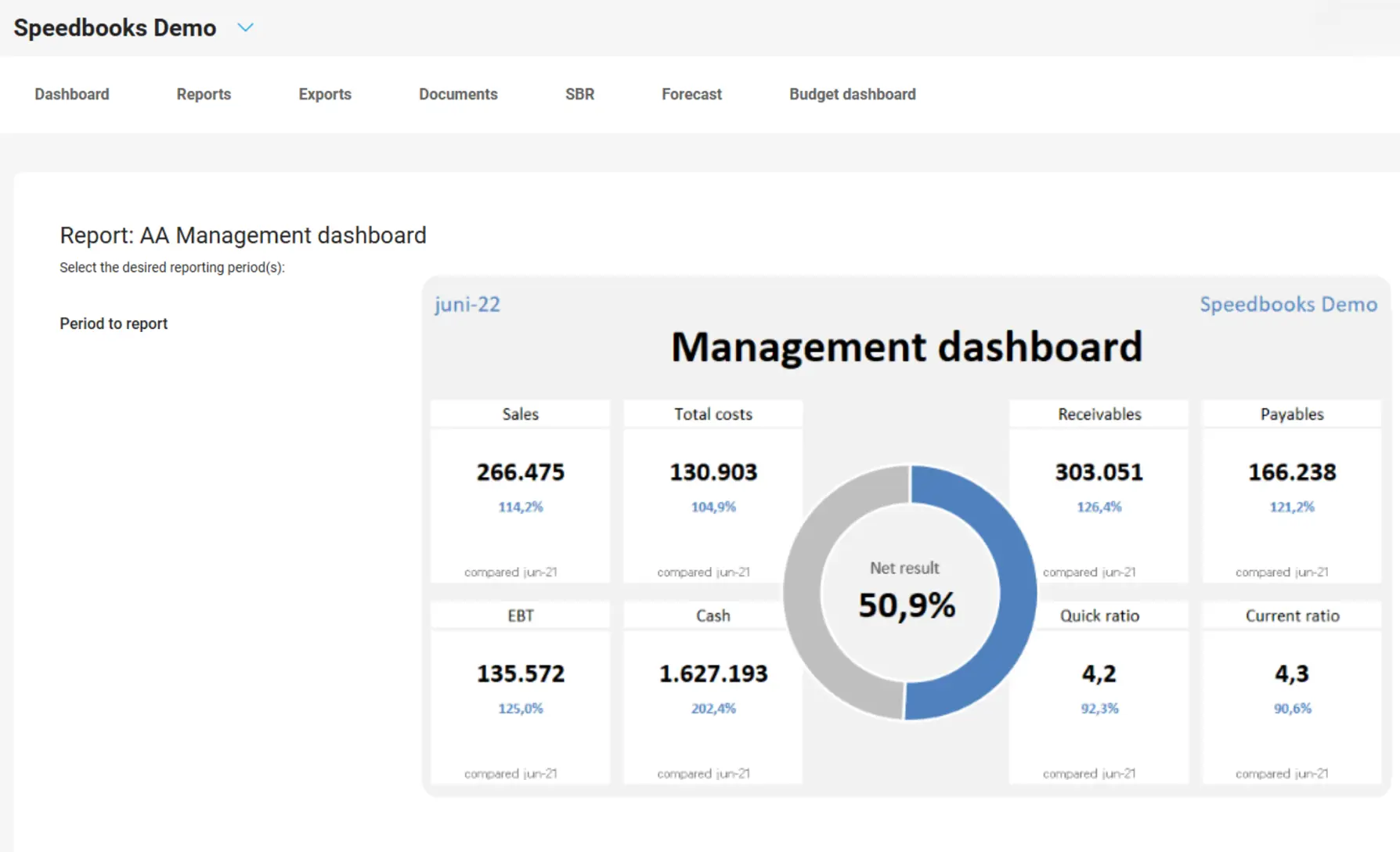The image size is (1400, 852).
Task: Click the Payables percentage 121,2%
Action: point(1292,507)
